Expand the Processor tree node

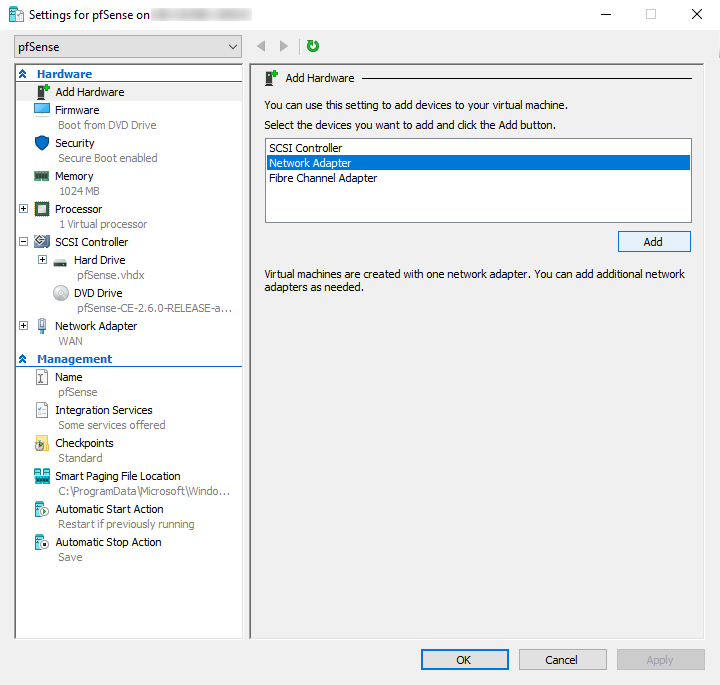[x=23, y=209]
